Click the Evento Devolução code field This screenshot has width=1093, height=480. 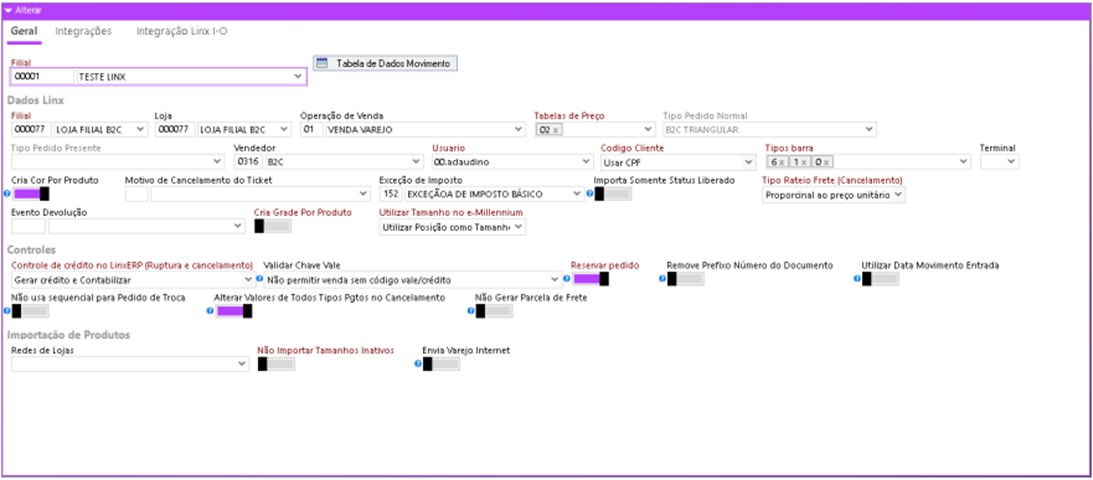(x=29, y=226)
